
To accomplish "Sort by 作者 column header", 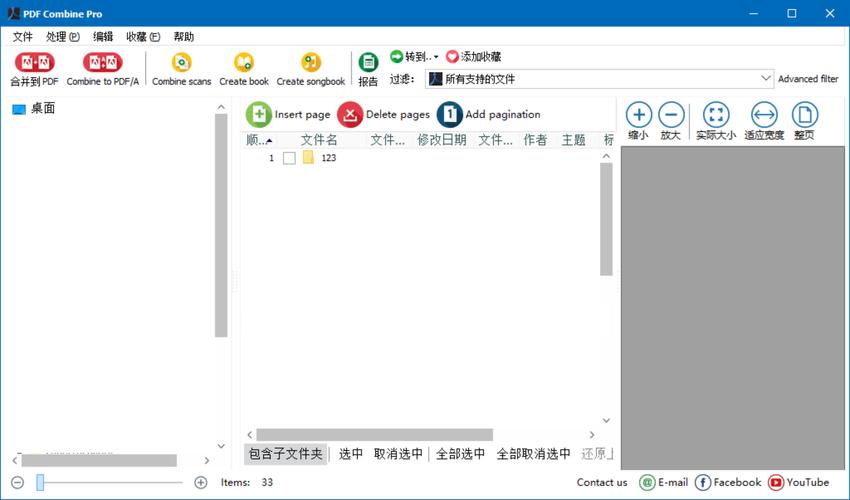I will [536, 140].
